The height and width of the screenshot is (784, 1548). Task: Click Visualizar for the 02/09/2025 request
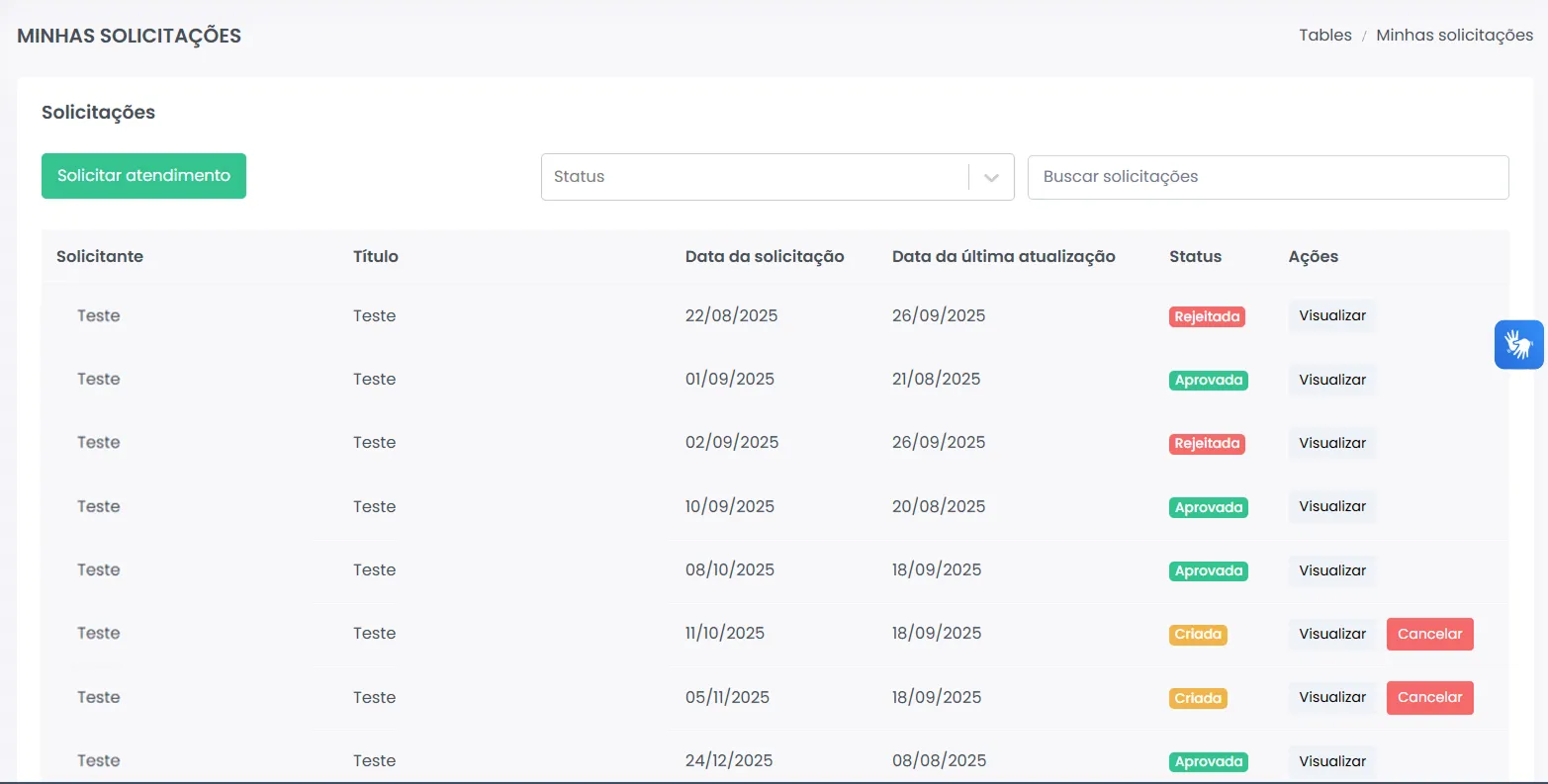(1331, 443)
